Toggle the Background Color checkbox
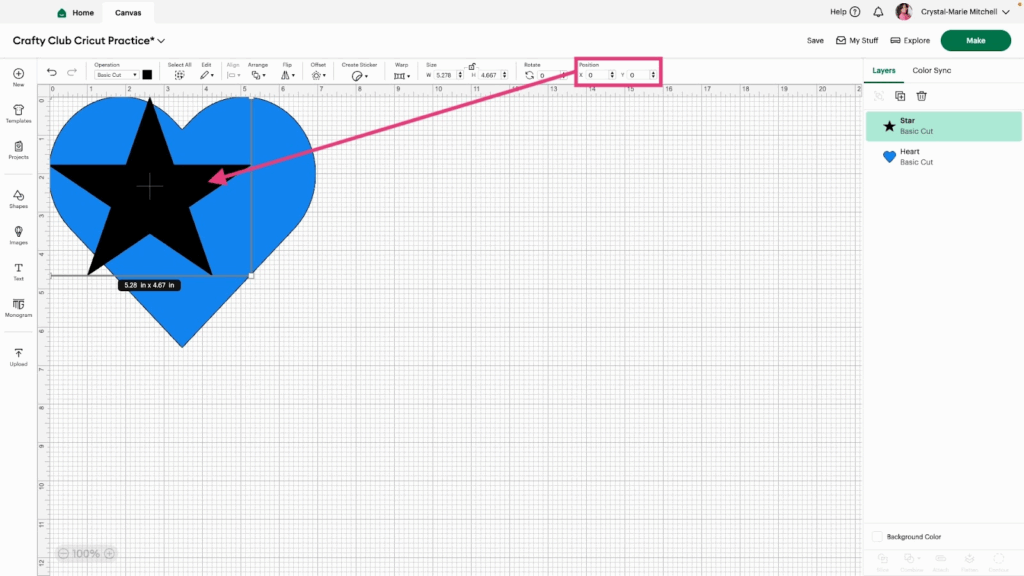Viewport: 1024px width, 576px height. pyautogui.click(x=878, y=537)
